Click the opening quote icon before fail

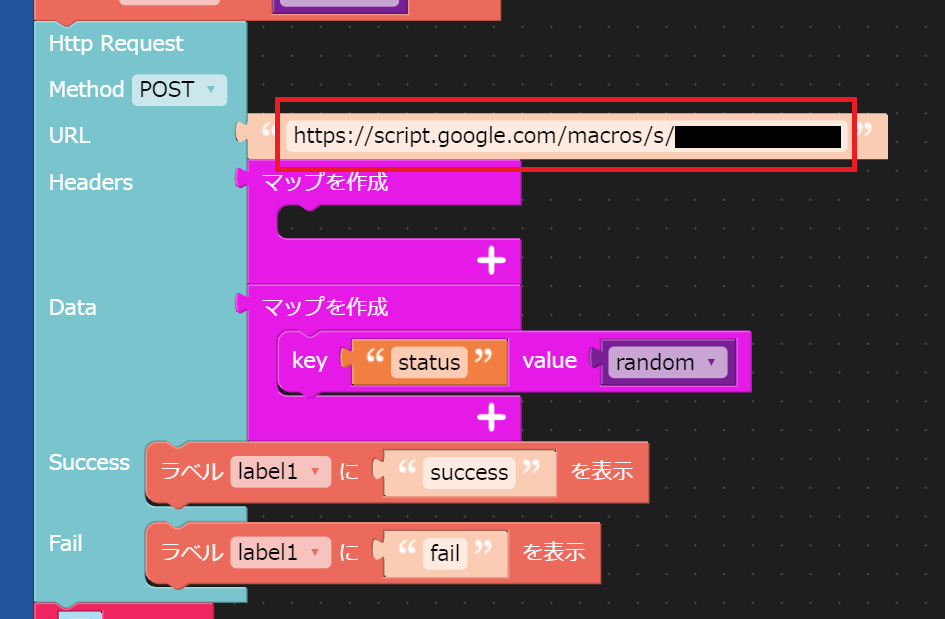(405, 548)
